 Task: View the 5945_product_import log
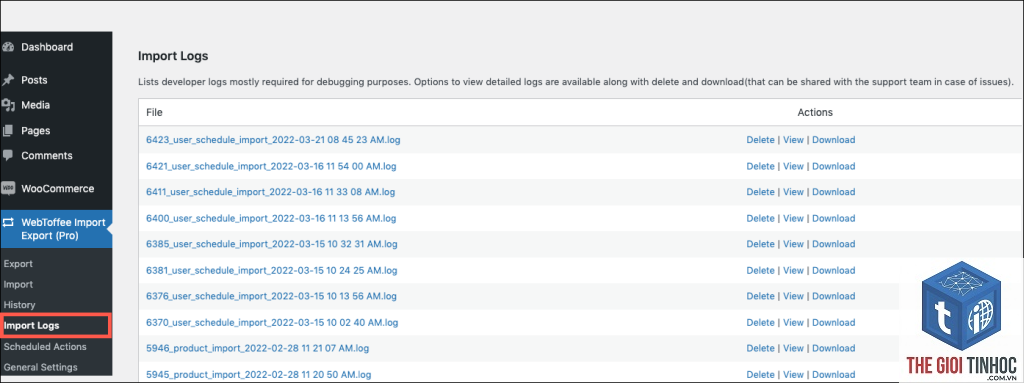coord(793,375)
